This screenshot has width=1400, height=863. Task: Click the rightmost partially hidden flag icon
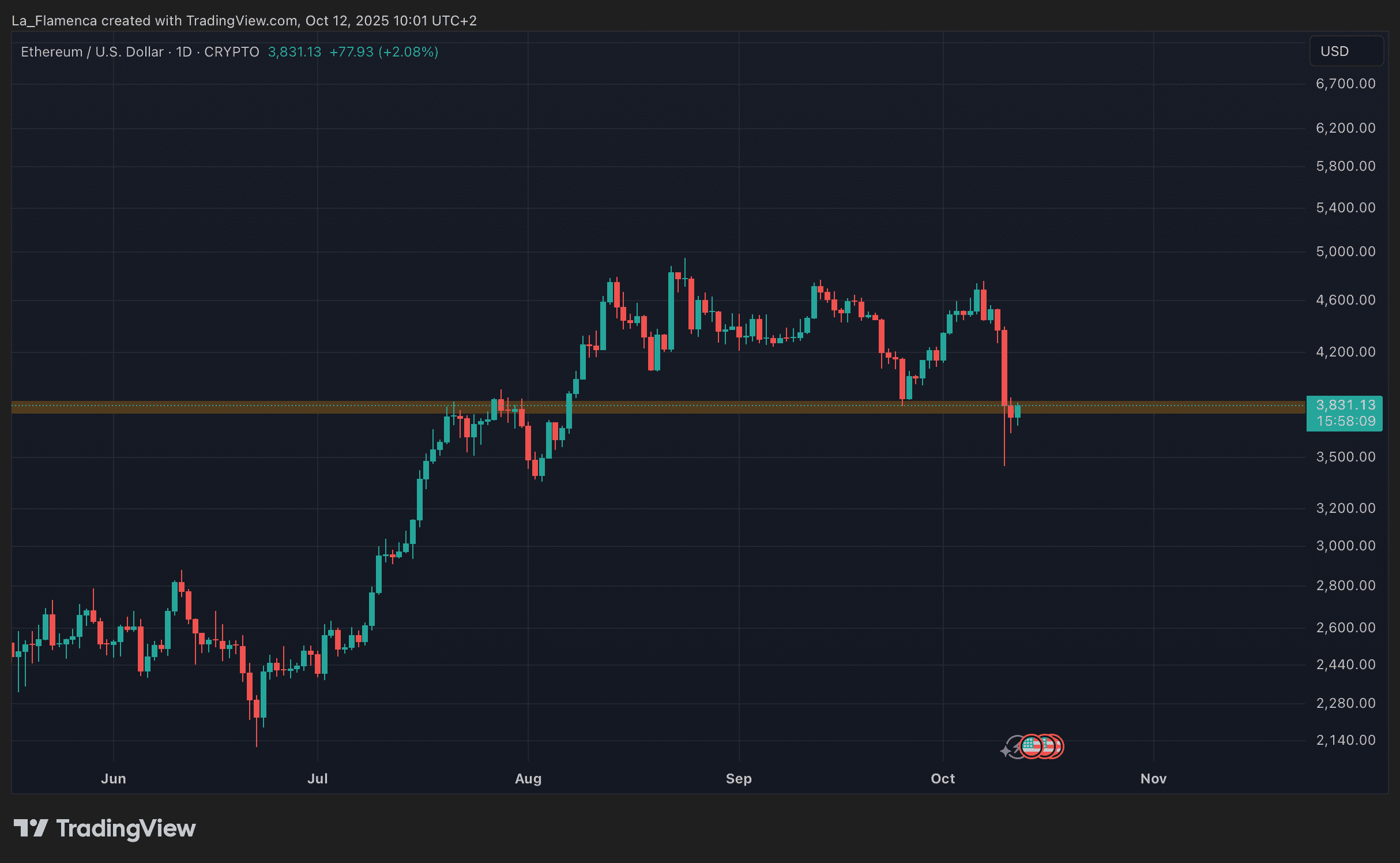[x=1060, y=746]
